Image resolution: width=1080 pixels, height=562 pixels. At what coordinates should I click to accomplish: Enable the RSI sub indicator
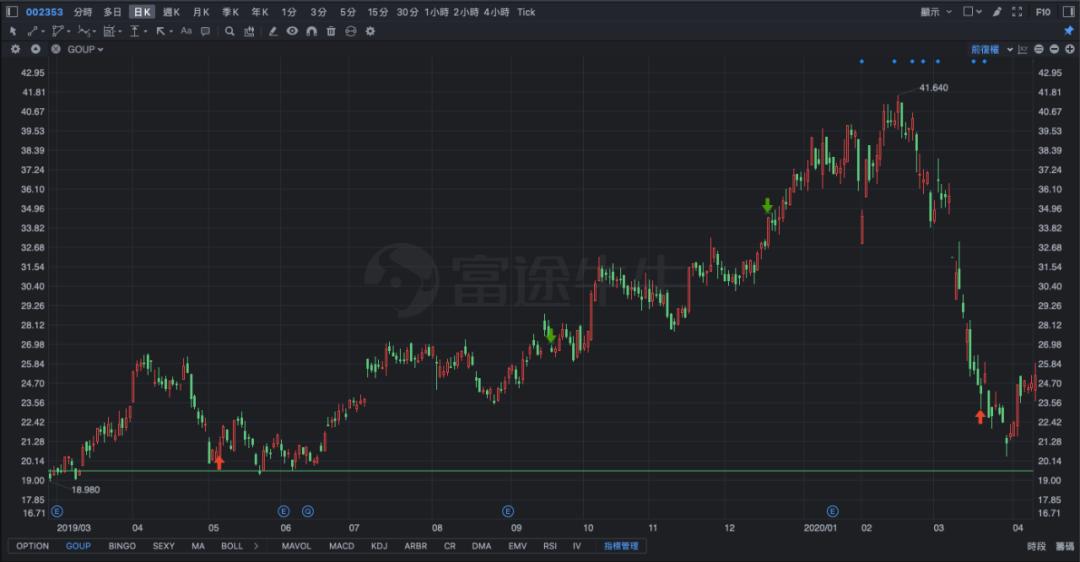(550, 546)
